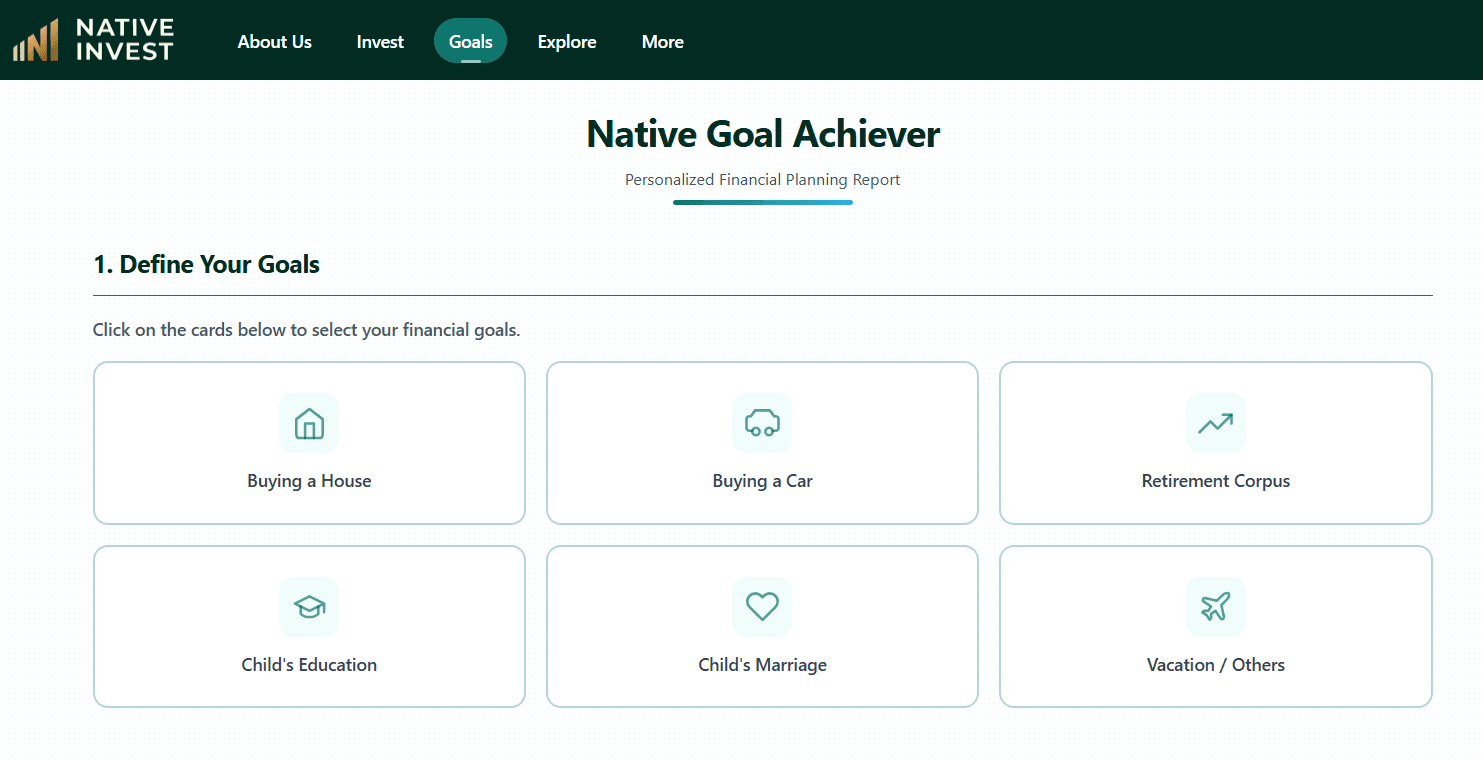
Task: Open the More menu
Action: [663, 42]
